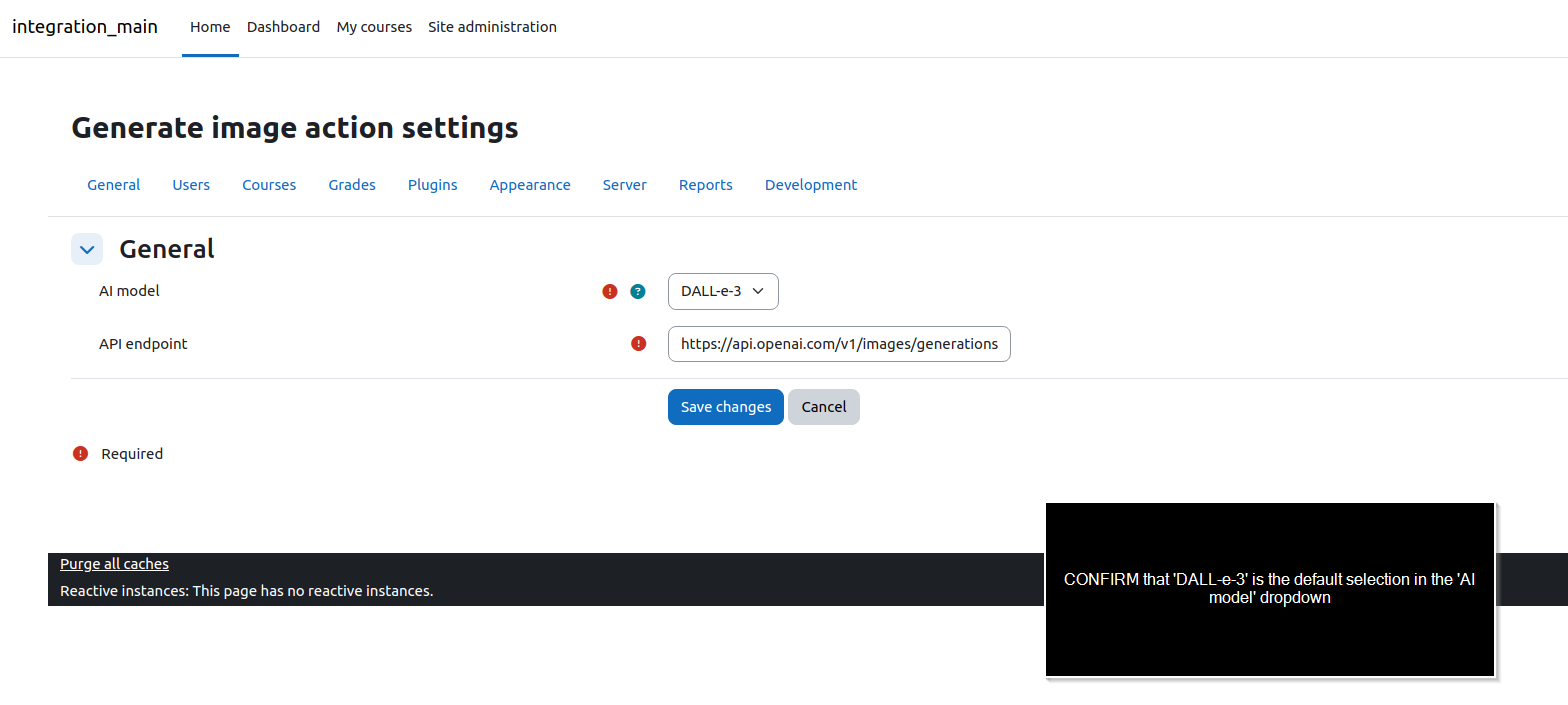Image resolution: width=1568 pixels, height=705 pixels.
Task: Click the required icon beside API endpoint
Action: [x=639, y=344]
